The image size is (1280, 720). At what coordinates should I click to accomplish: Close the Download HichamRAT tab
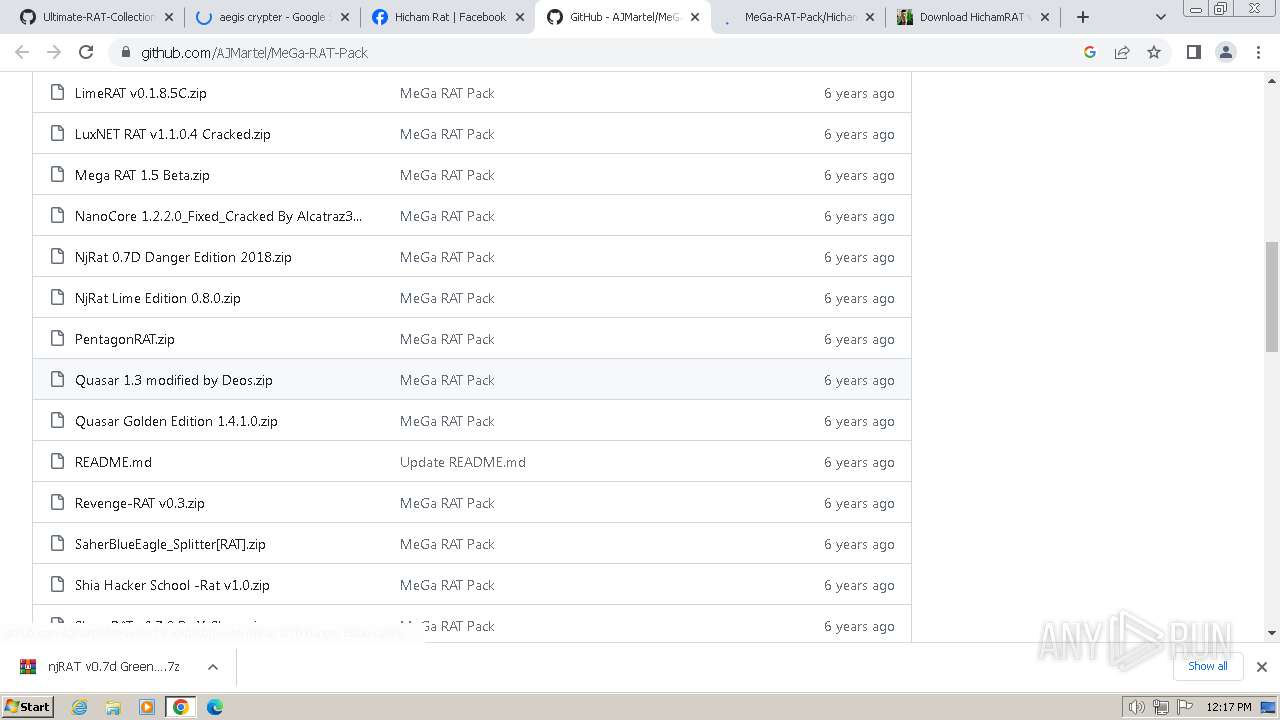click(1045, 17)
